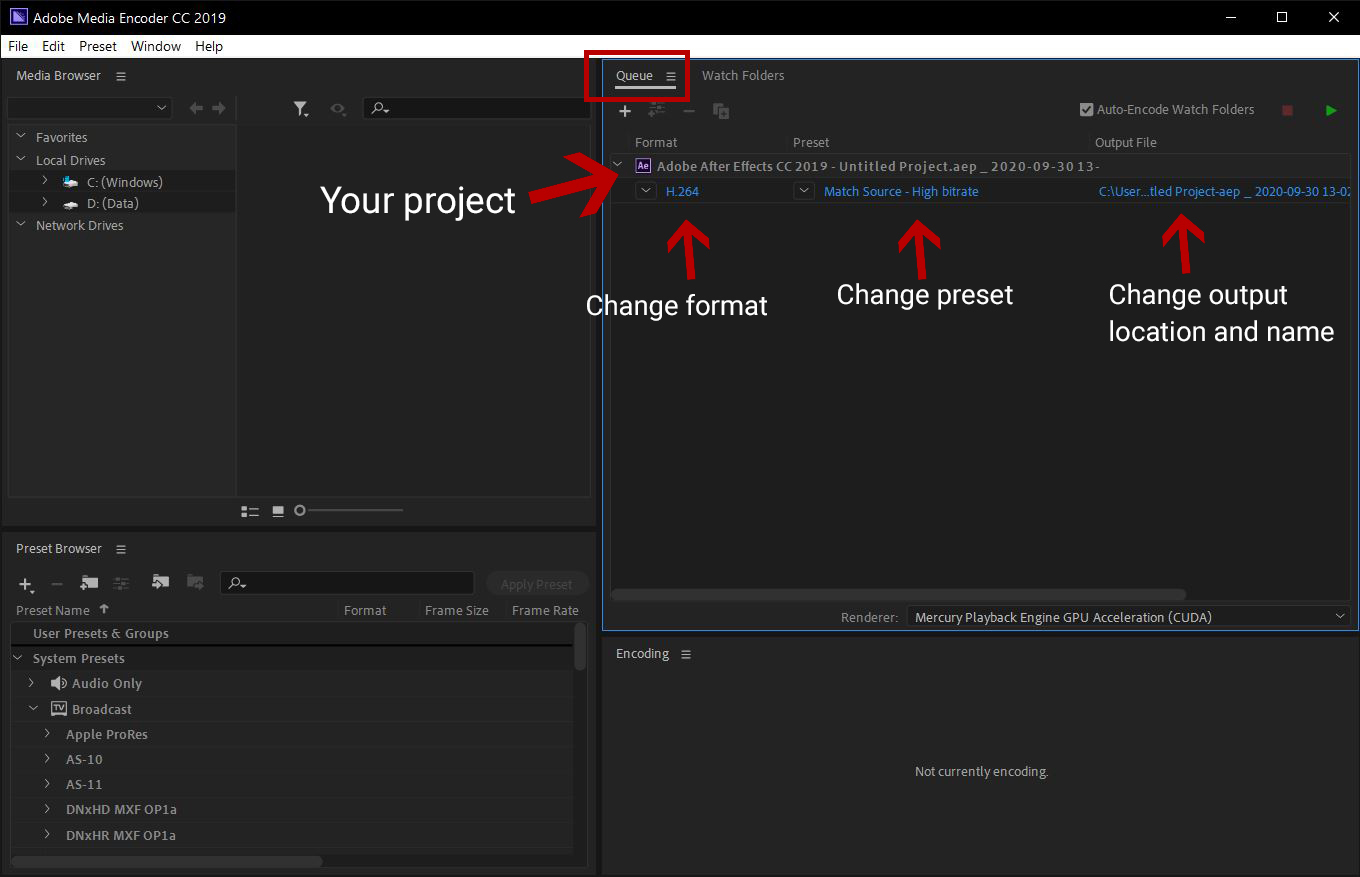Open the format dropdown arrow beside H.264
The image size is (1360, 877).
pos(646,191)
